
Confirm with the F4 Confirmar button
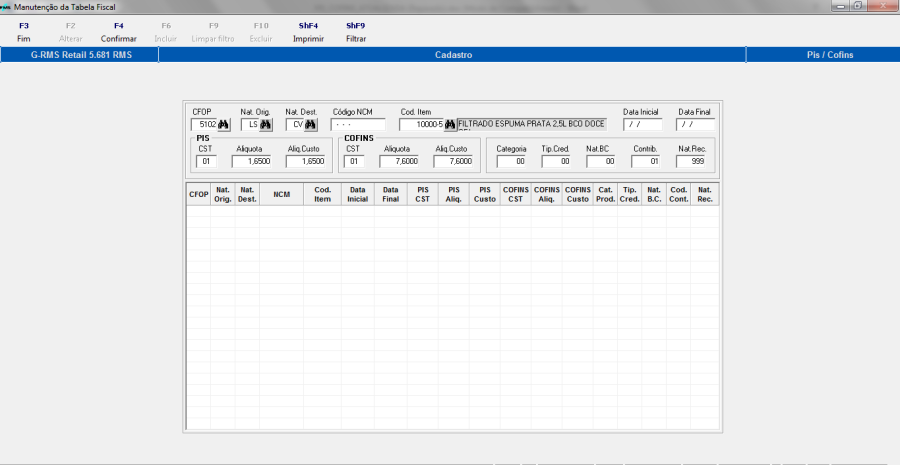tap(118, 32)
